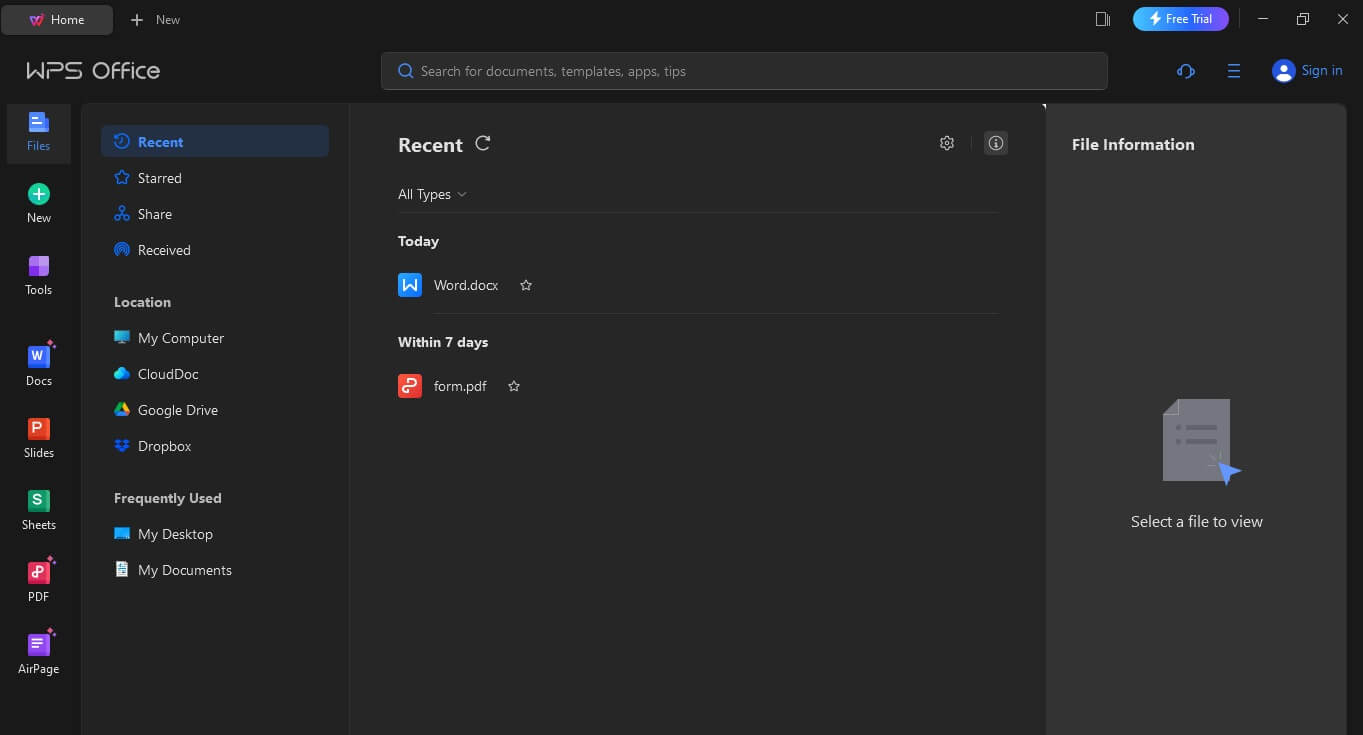Open the Files section in sidebar
The width and height of the screenshot is (1363, 735).
(38, 133)
